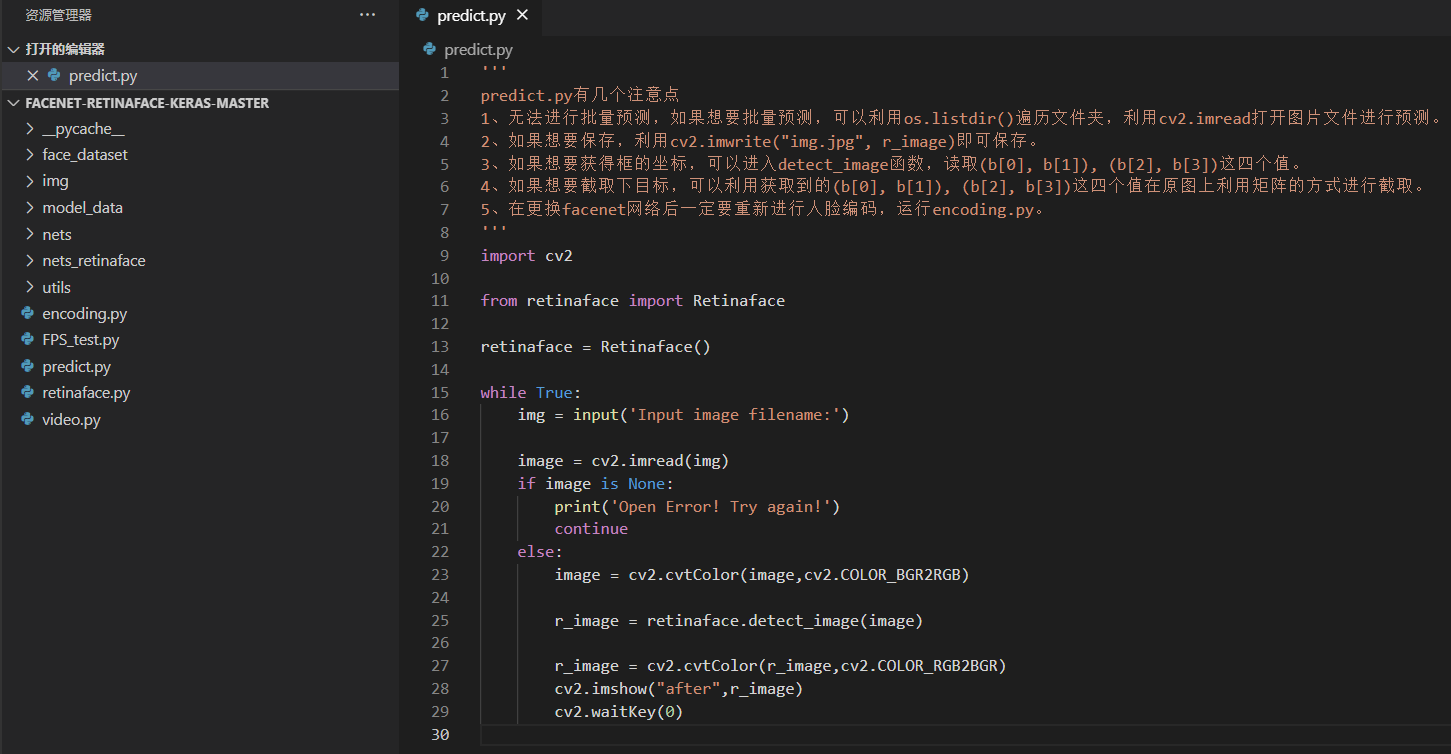Click 'cv2.COLOR_RGB2BGR' in the code

point(919,666)
